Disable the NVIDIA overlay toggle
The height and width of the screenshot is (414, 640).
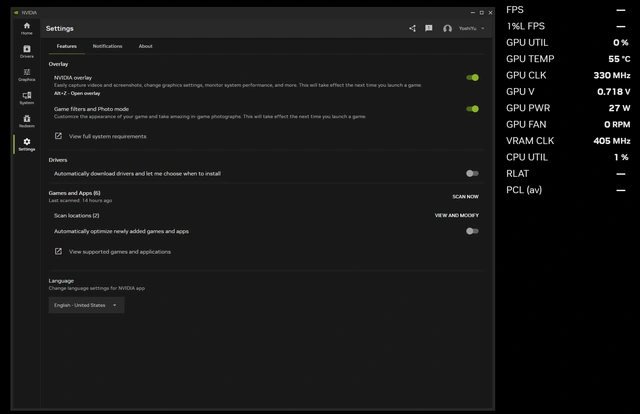coord(472,78)
